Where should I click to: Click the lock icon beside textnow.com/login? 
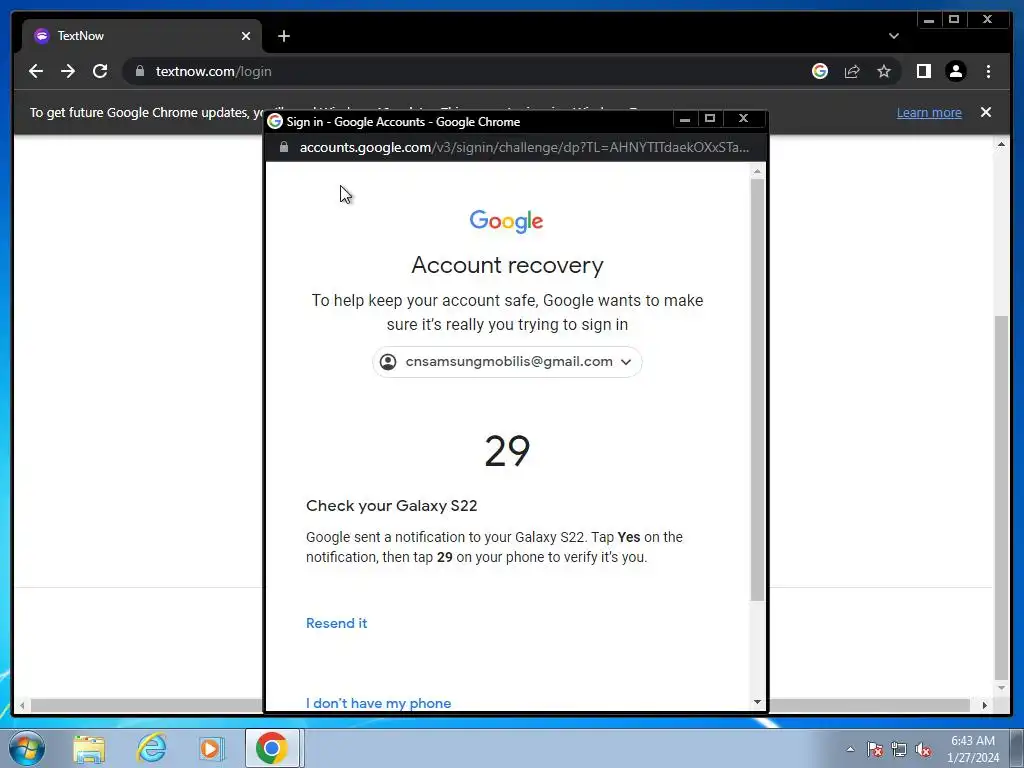(139, 71)
